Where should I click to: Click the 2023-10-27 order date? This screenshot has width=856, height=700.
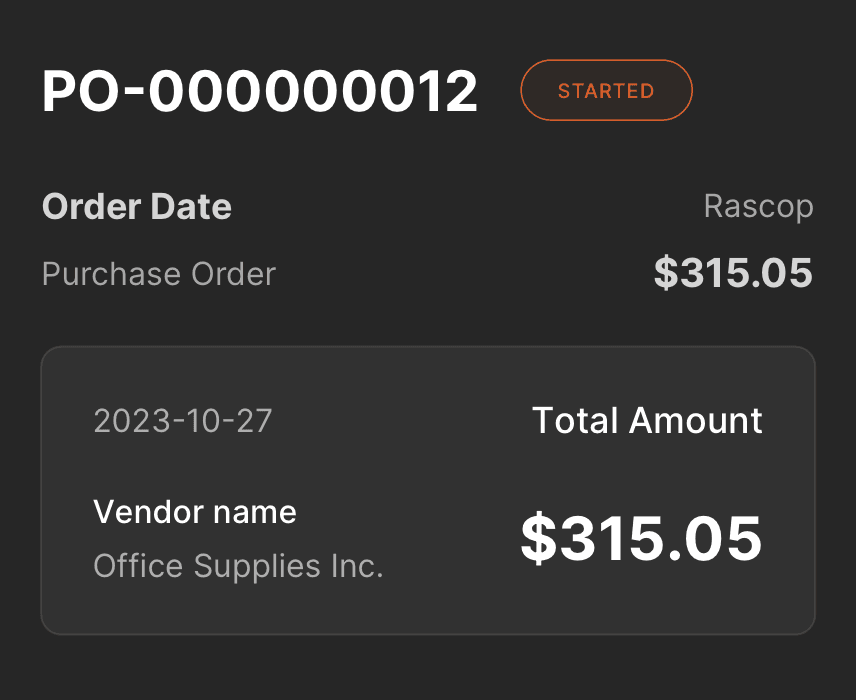tap(182, 421)
